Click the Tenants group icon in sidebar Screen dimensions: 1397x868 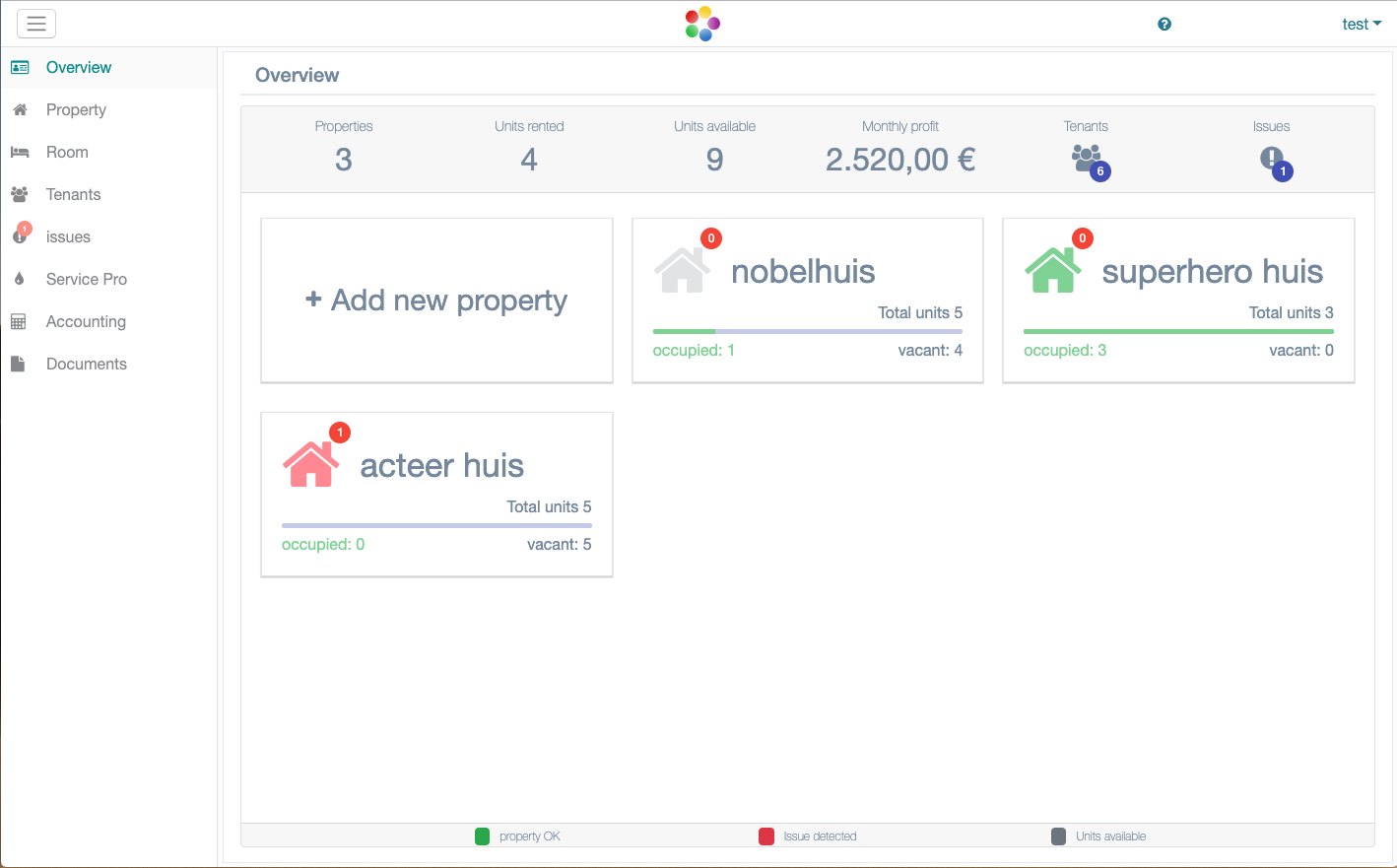(x=19, y=194)
